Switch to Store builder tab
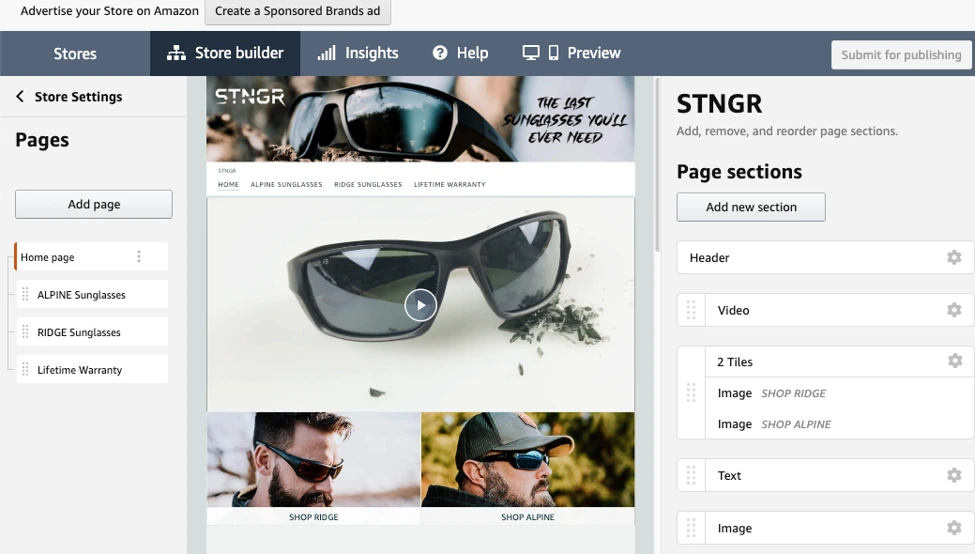The width and height of the screenshot is (975, 554). coord(225,53)
